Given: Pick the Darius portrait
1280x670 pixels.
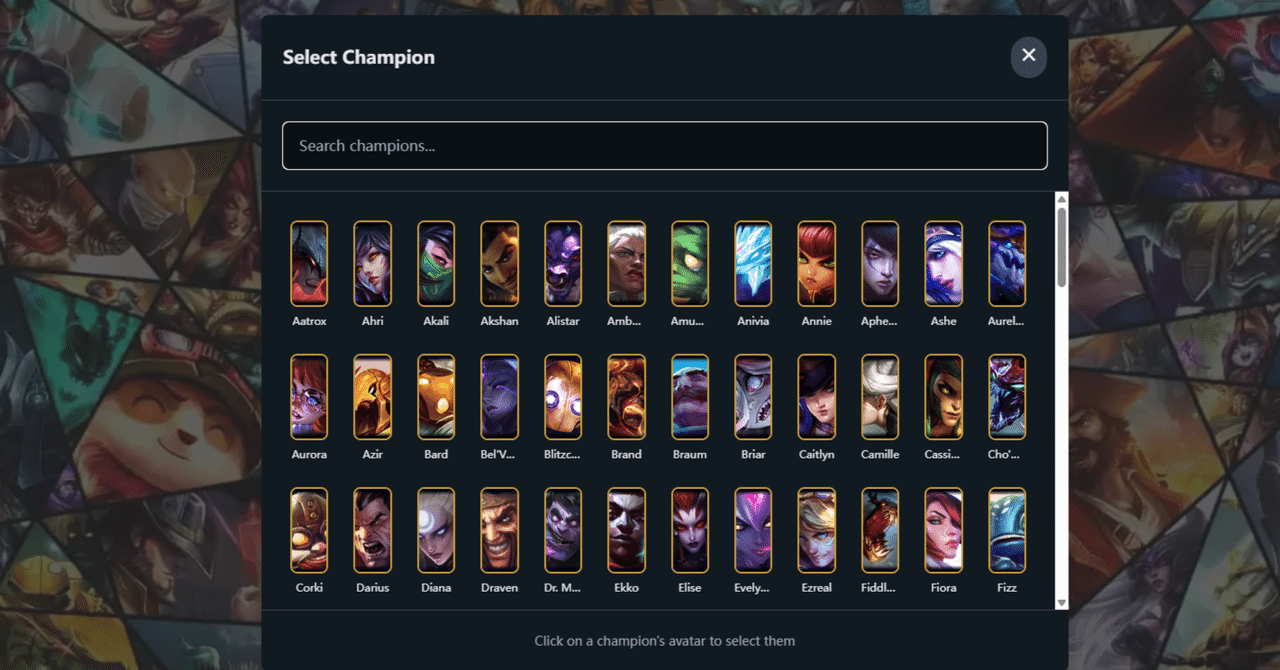Looking at the screenshot, I should pyautogui.click(x=372, y=530).
